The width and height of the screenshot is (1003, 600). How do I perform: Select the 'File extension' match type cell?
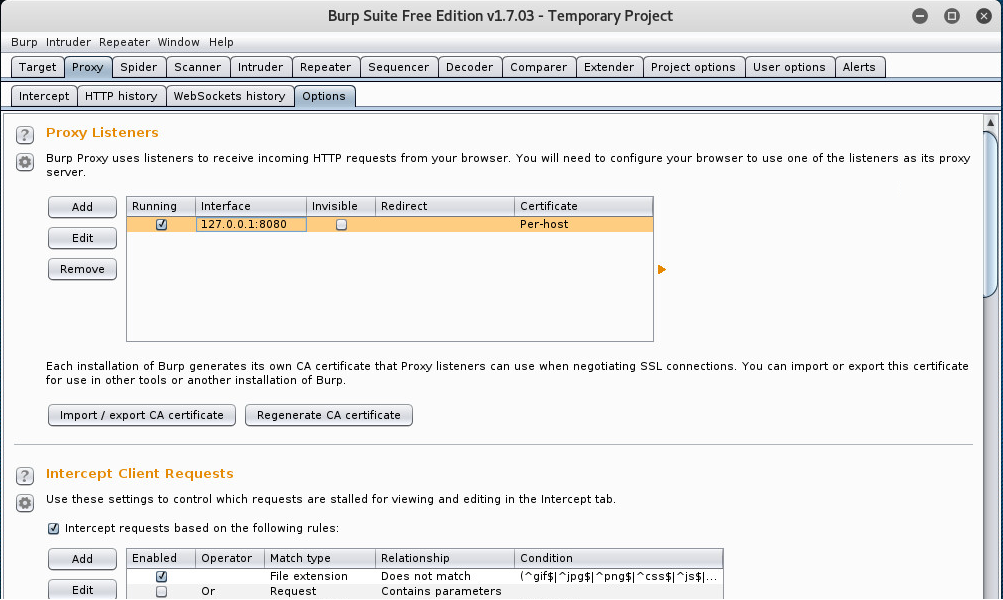[320, 576]
